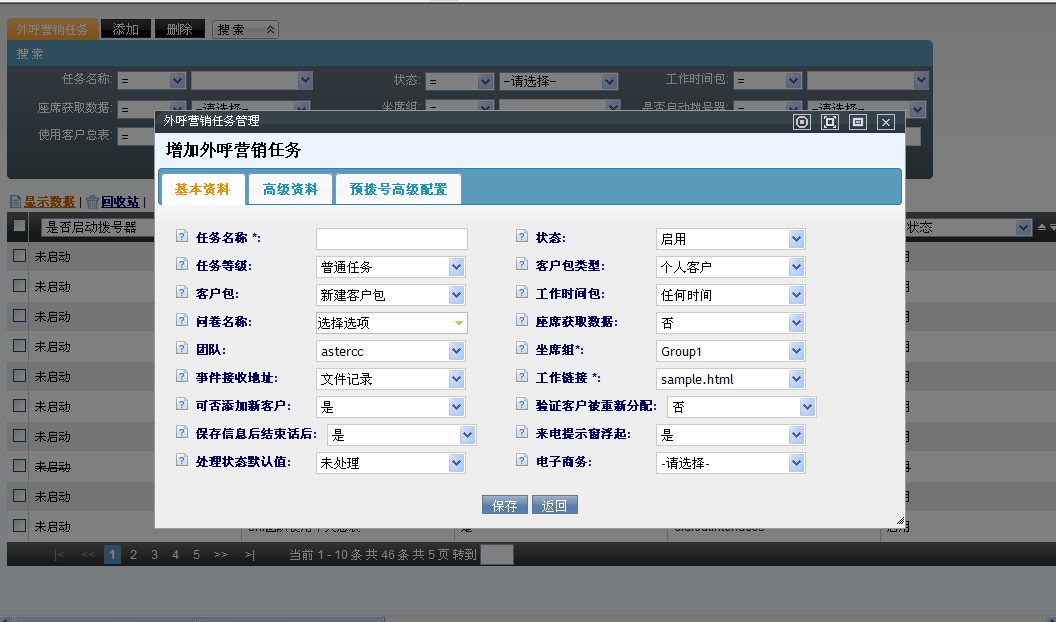Toggle the select-all checkbox in table header

click(x=19, y=226)
